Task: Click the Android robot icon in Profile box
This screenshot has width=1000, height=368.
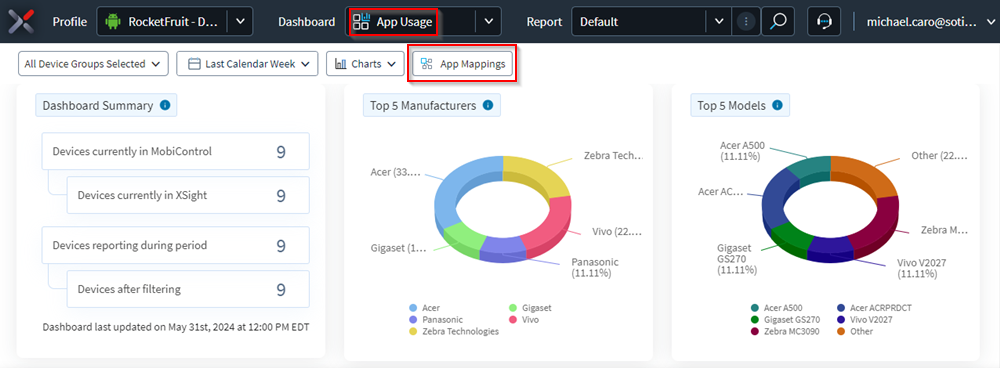Action: 114,22
